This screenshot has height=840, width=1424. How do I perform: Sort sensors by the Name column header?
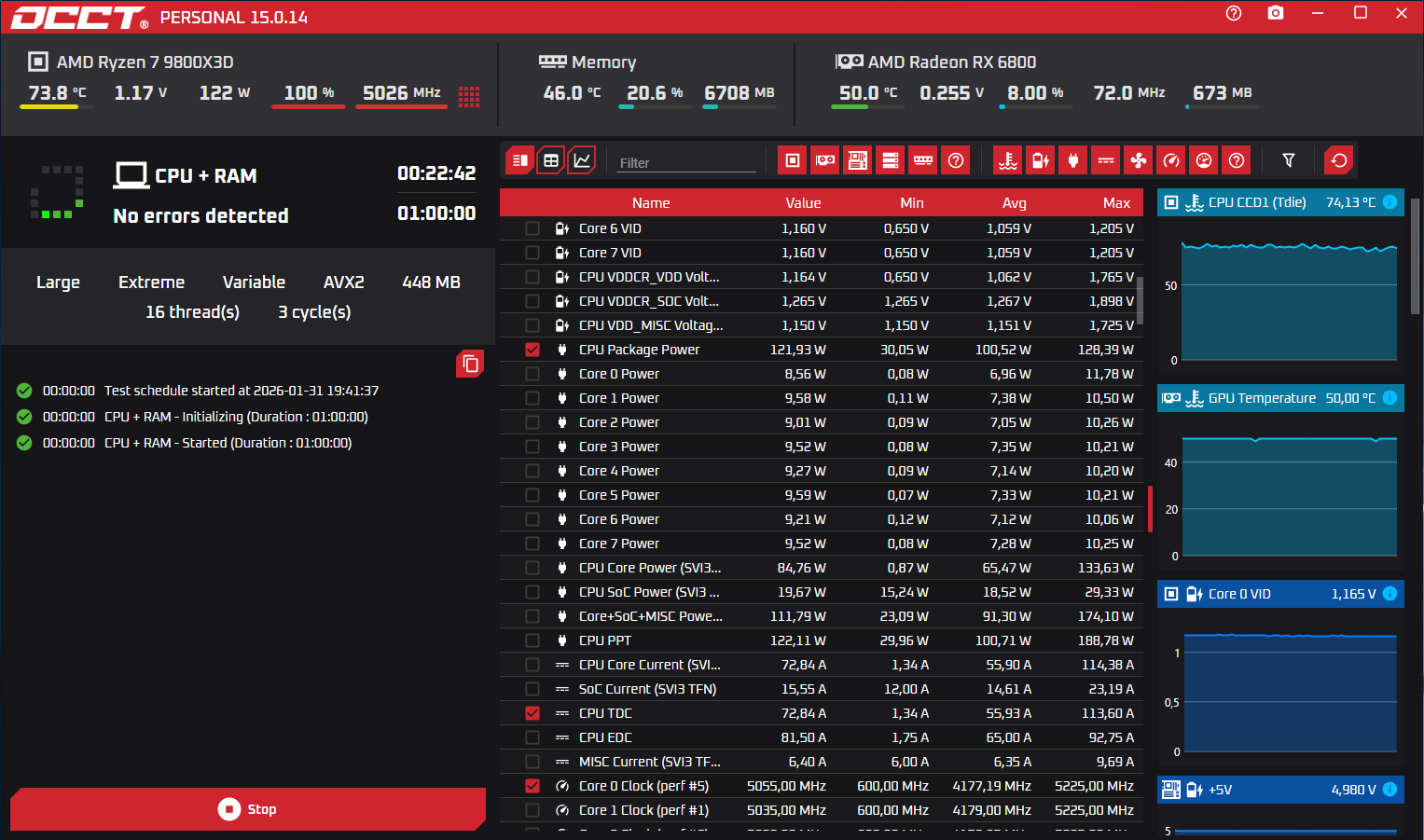click(x=651, y=203)
